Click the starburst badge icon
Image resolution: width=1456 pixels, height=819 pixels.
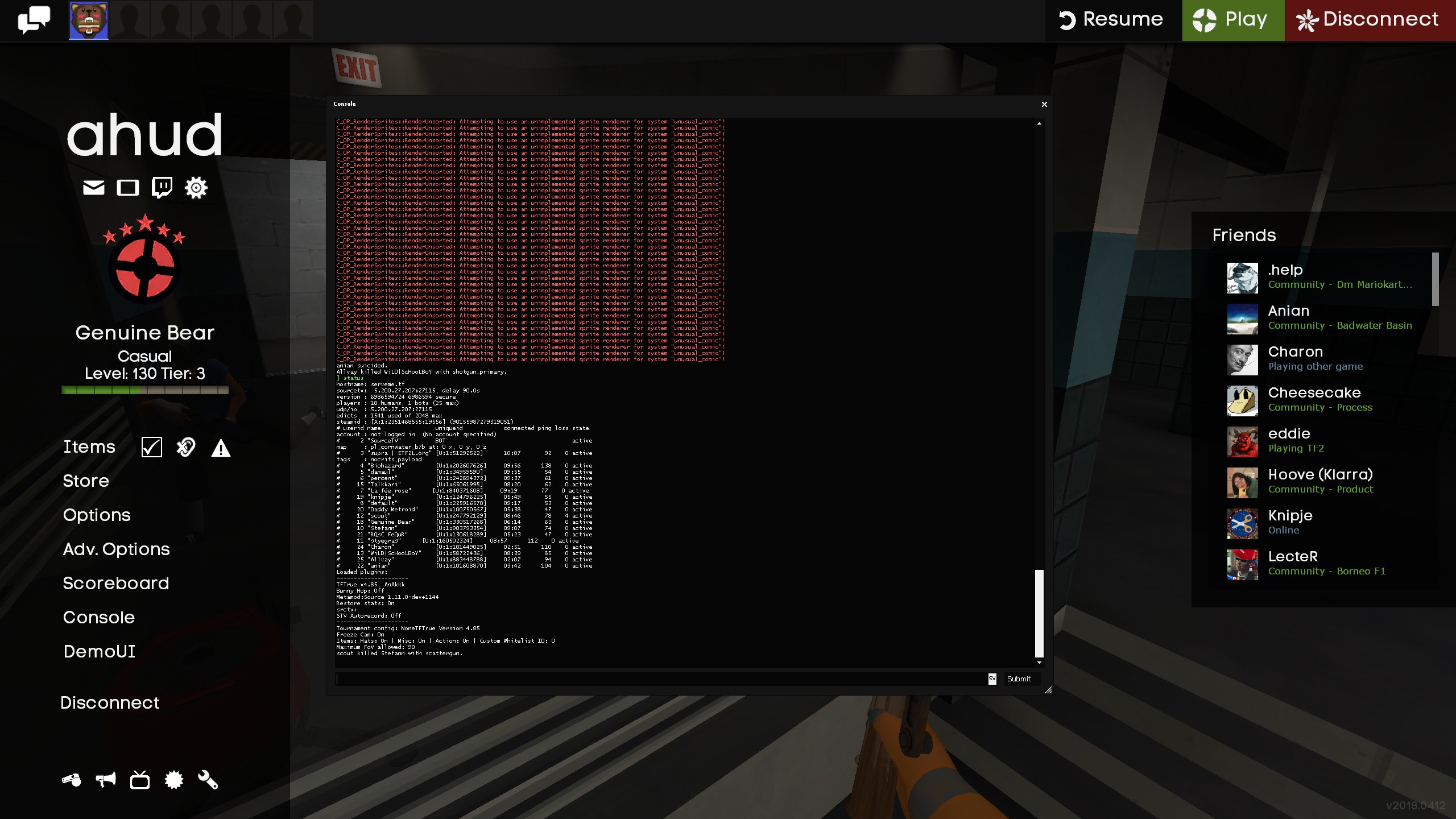(174, 780)
